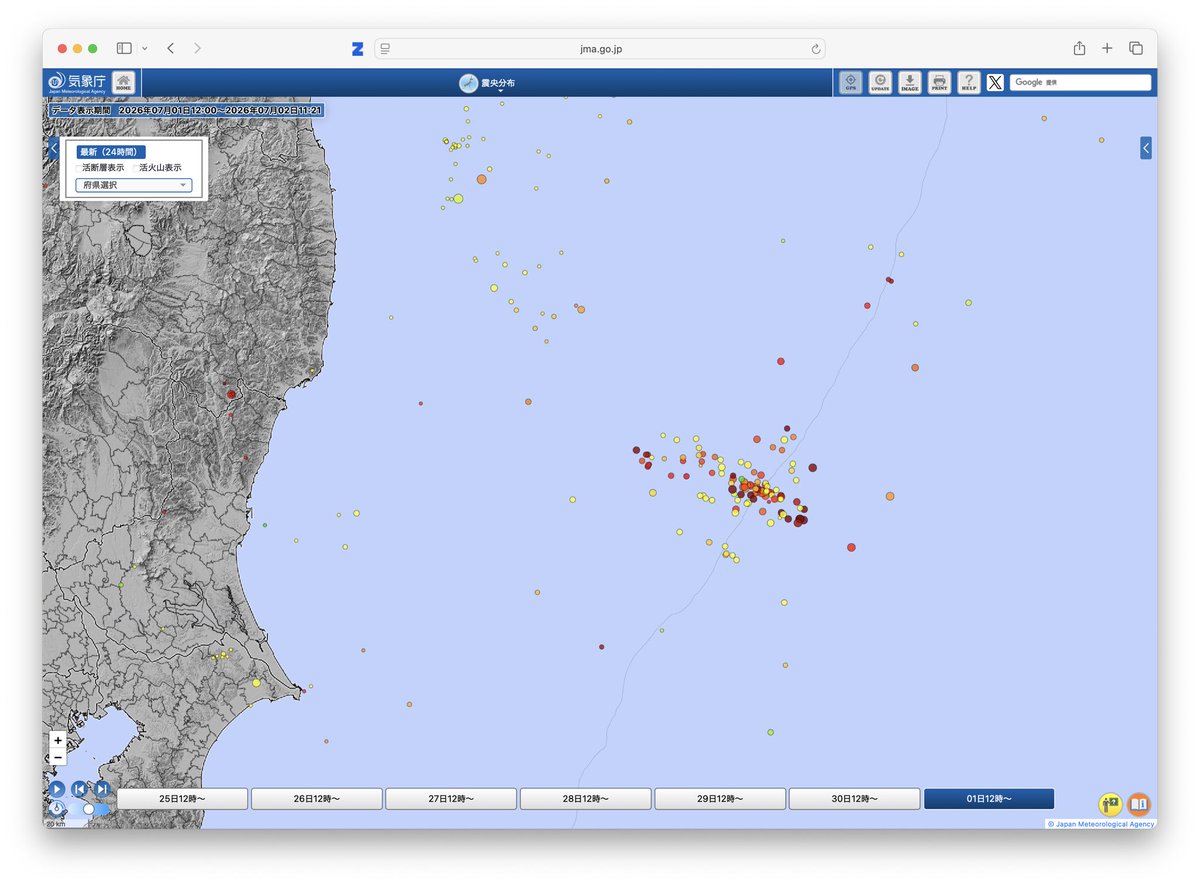Go back with Safari back arrow

point(170,48)
